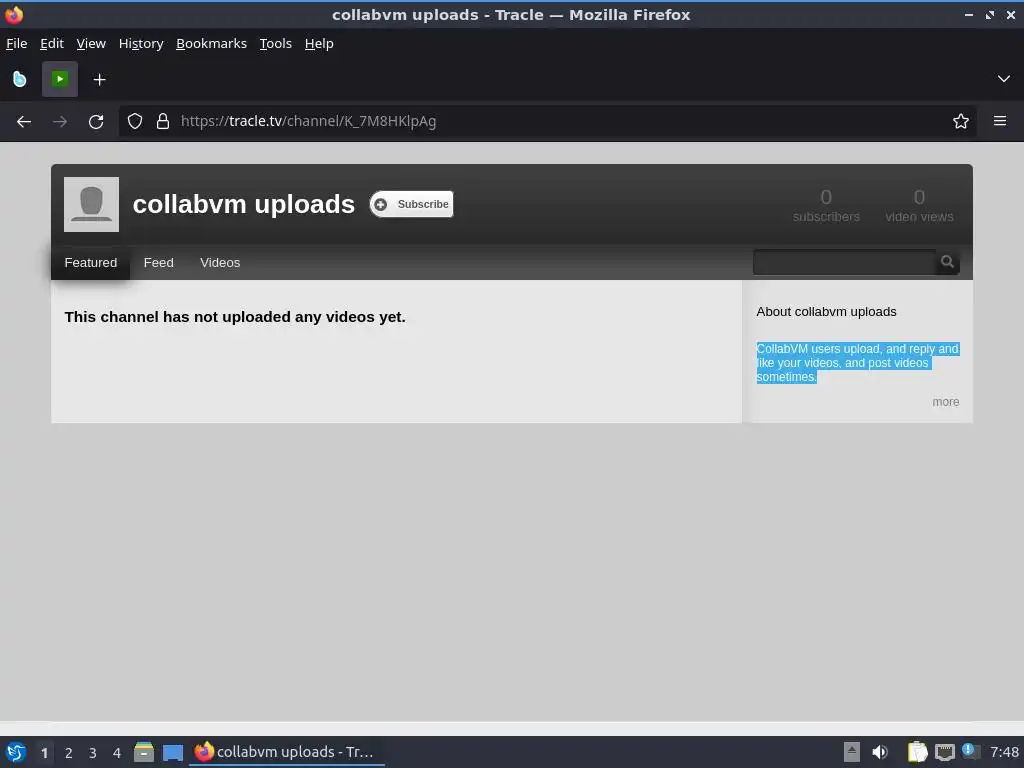Switch to workspace 3
This screenshot has width=1024, height=768.
(x=93, y=753)
